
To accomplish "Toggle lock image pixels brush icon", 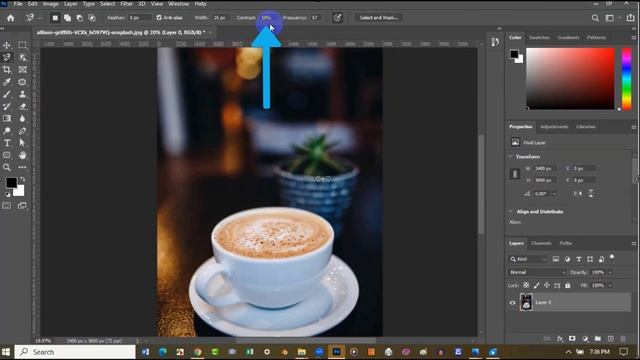I will (536, 285).
